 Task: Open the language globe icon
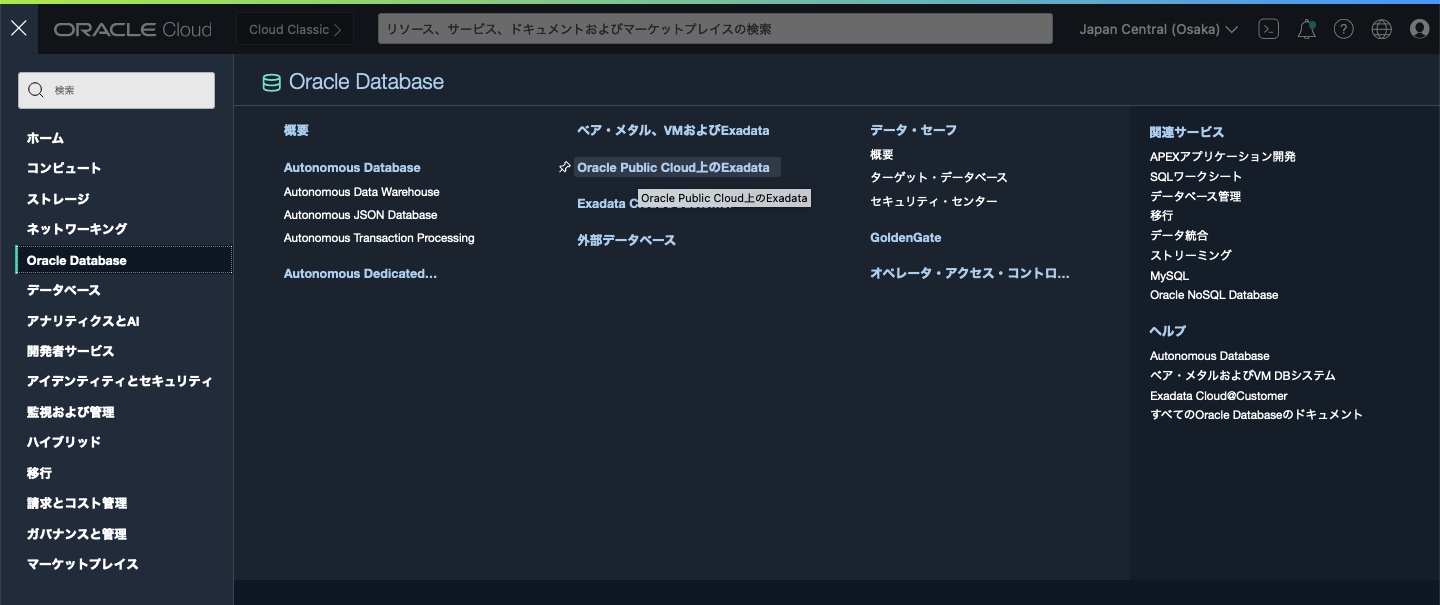click(1381, 29)
